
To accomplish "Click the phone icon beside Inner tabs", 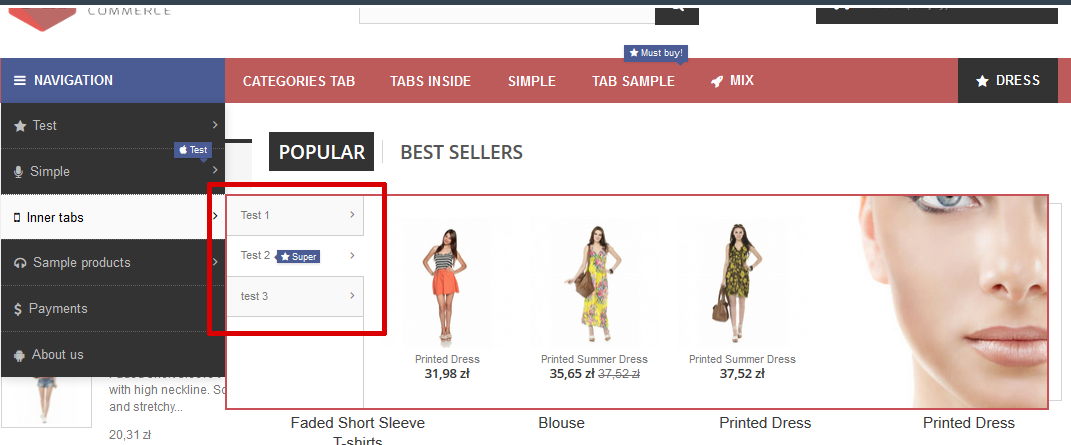I will (x=17, y=218).
